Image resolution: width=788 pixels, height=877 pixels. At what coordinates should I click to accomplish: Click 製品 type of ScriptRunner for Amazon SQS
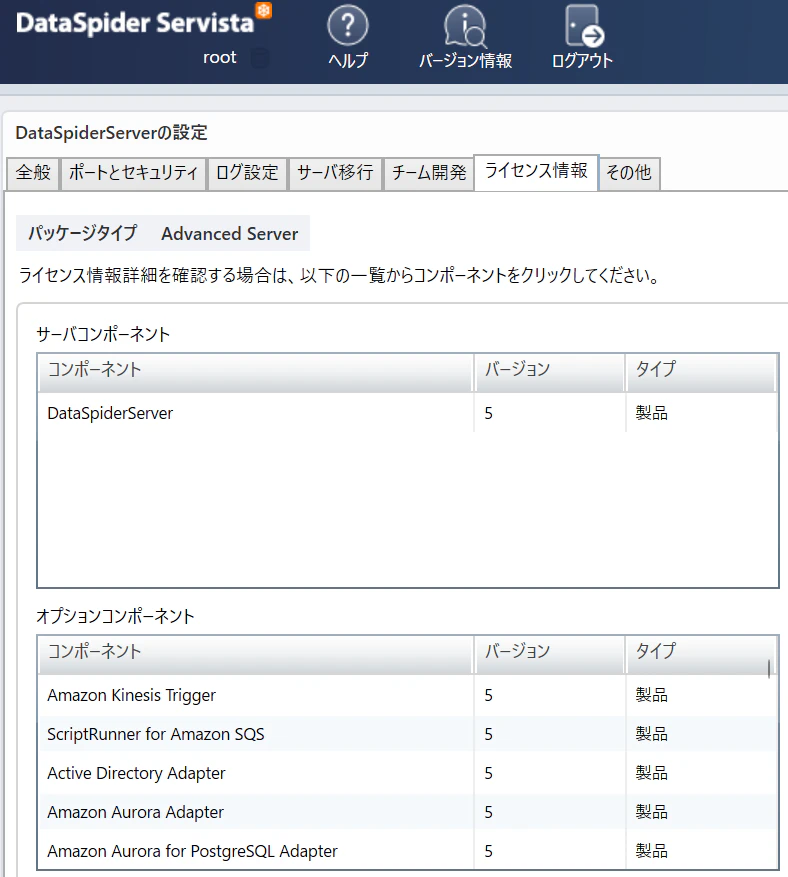652,734
